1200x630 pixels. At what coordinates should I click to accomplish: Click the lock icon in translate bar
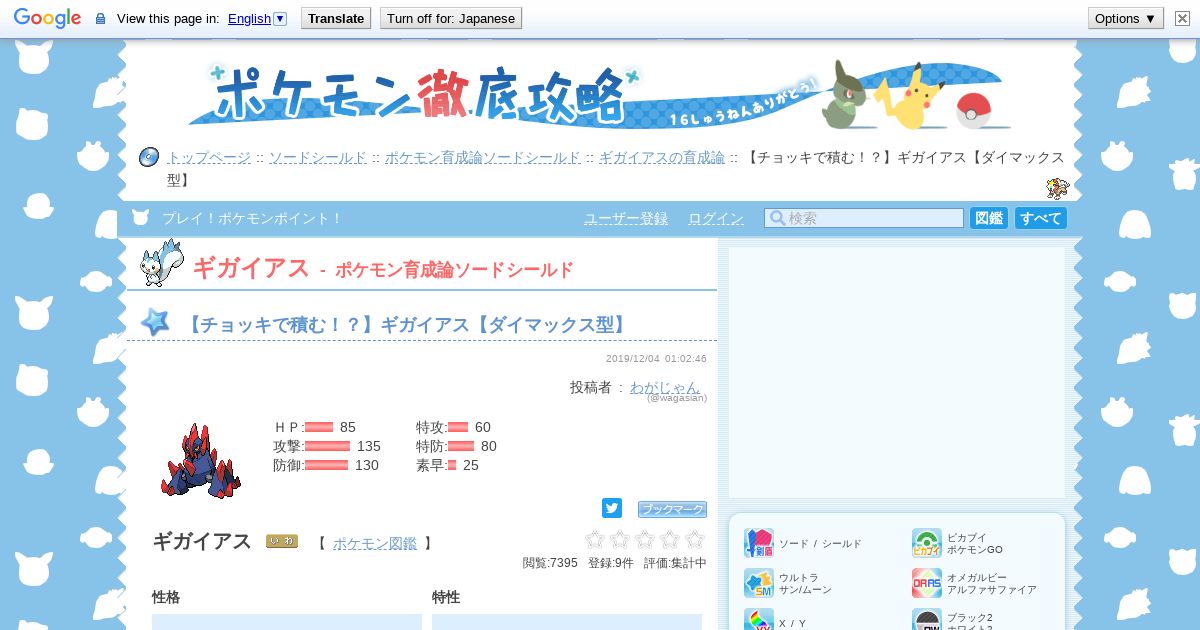100,19
